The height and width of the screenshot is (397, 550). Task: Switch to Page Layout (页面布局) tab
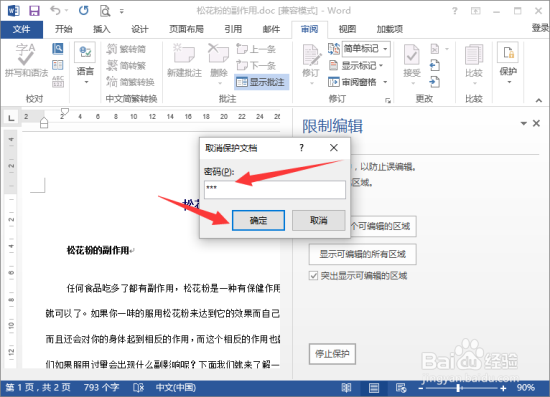tap(186, 29)
